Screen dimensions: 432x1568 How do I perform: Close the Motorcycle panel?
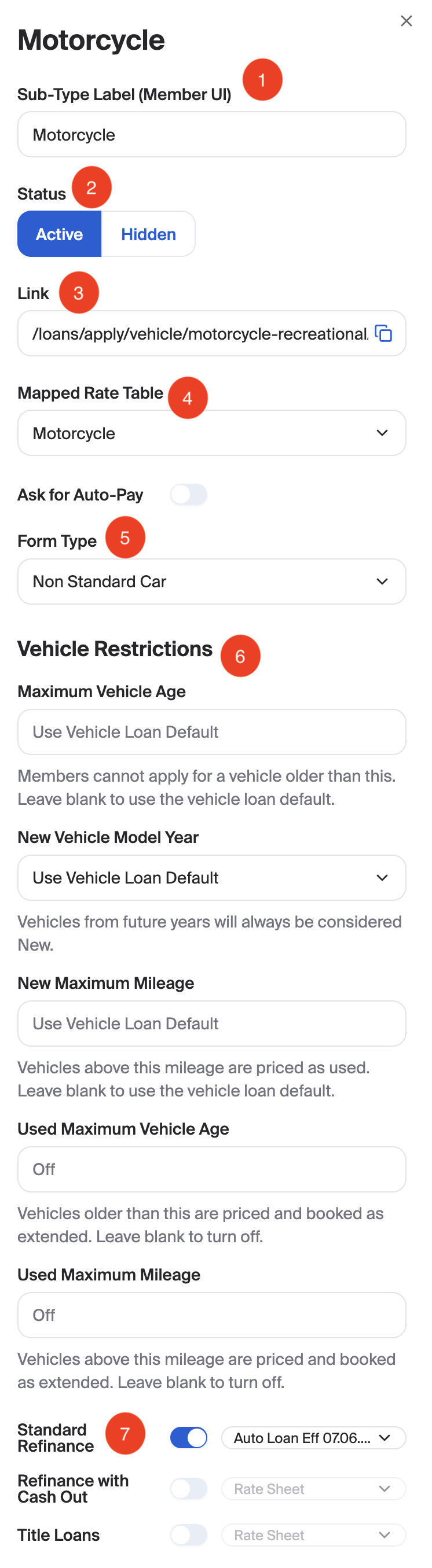coord(407,21)
